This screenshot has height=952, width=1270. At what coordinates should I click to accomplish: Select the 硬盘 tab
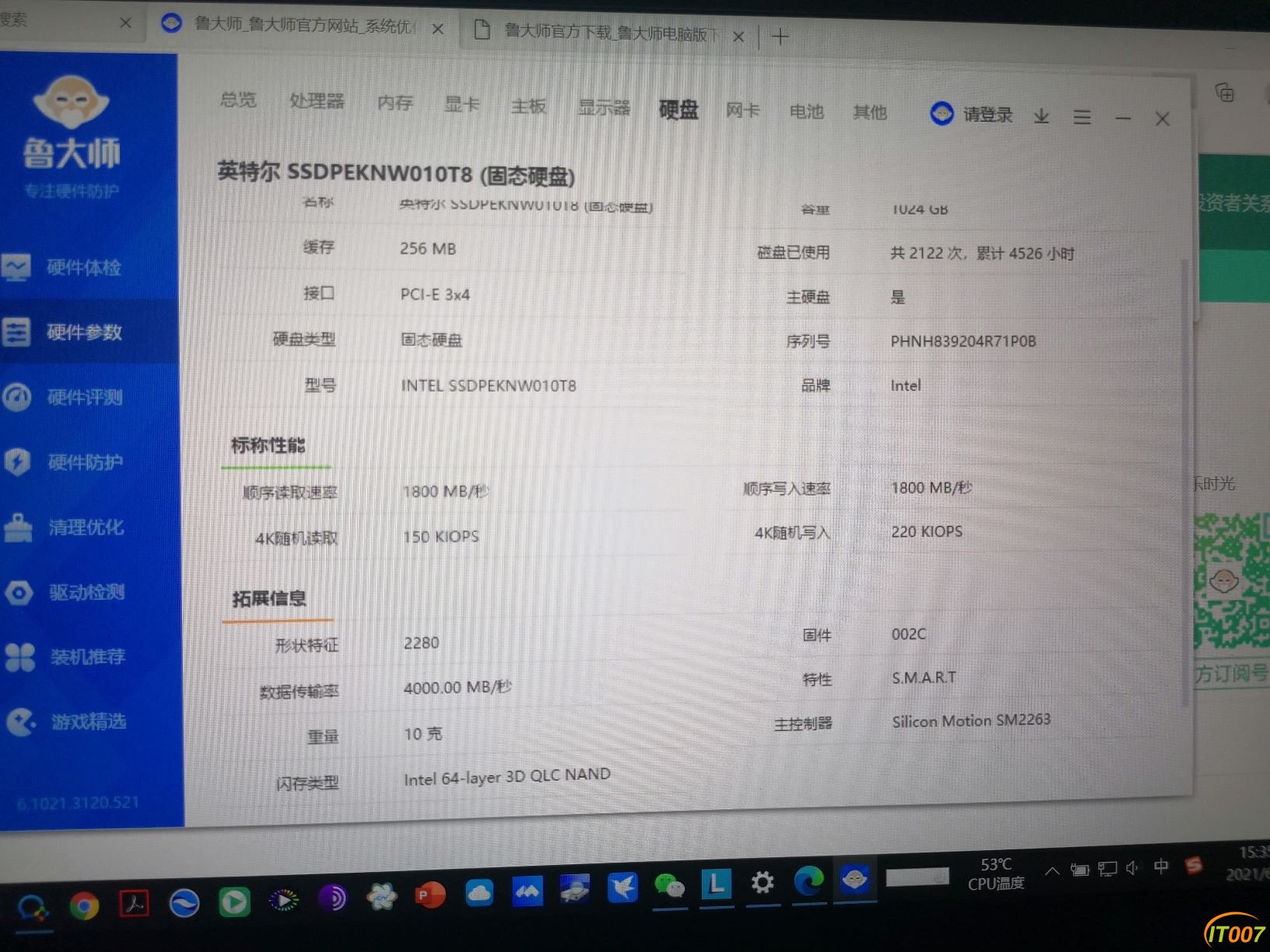[678, 110]
